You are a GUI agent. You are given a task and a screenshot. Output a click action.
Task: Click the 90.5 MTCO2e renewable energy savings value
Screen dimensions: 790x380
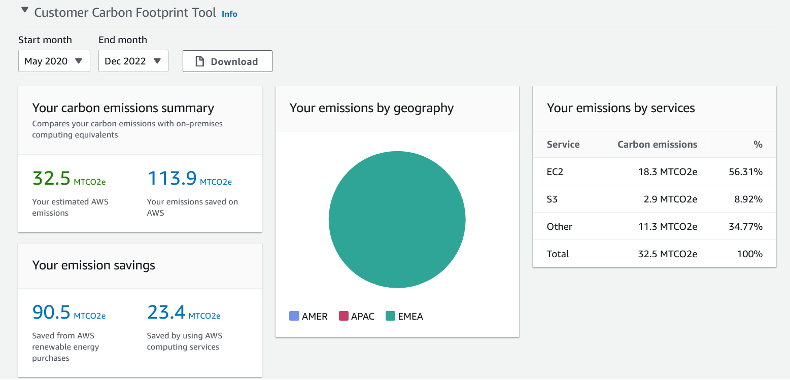tap(69, 313)
